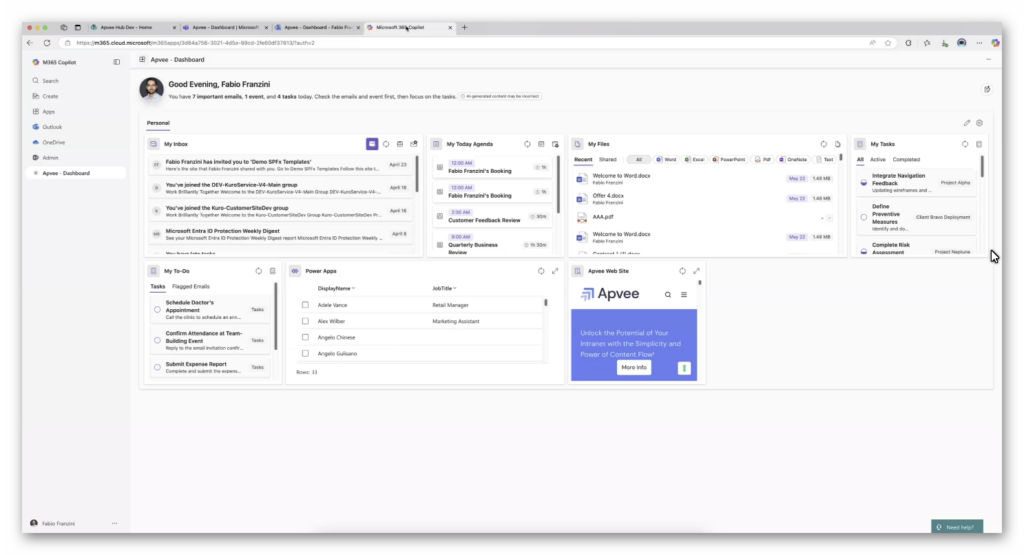Switch to Active tab in My Tasks
Viewport: 1024px width, 555px height.
click(877, 159)
